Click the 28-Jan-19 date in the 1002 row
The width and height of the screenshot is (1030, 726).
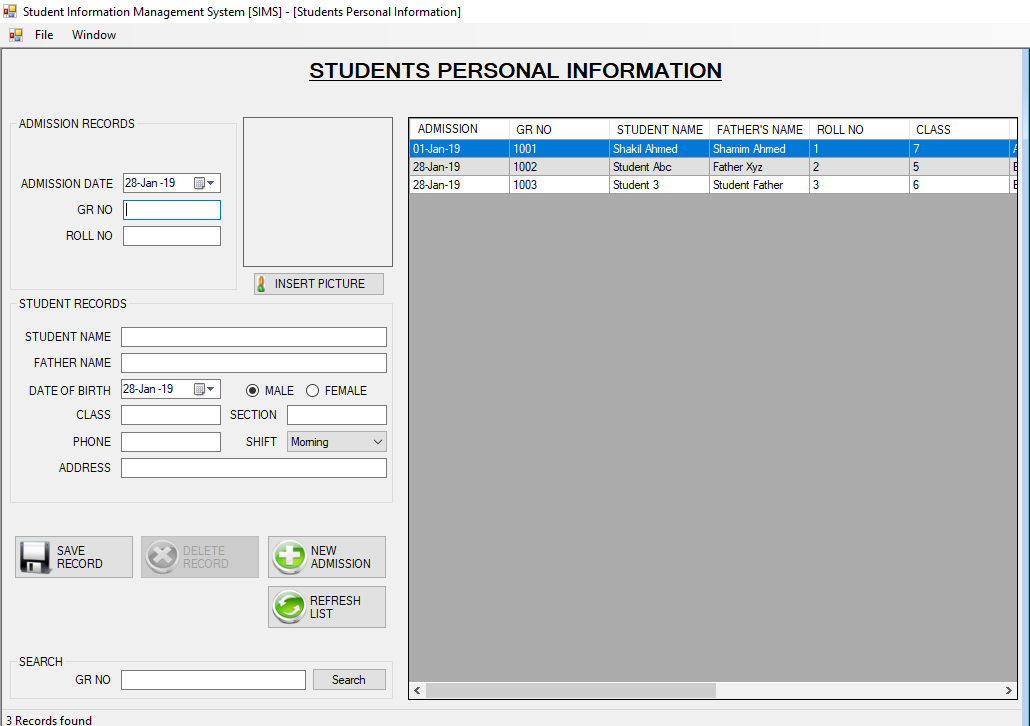[459, 167]
